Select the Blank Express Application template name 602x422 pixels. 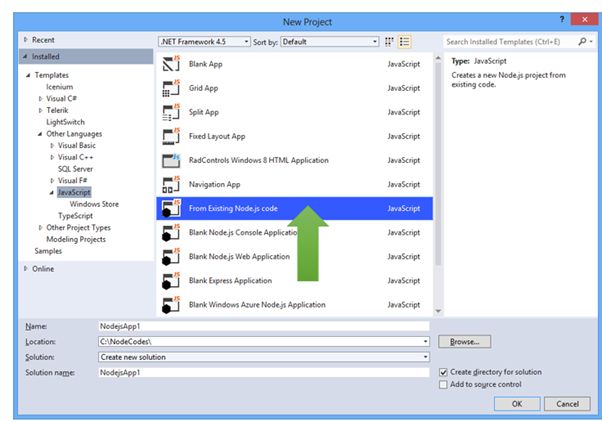tap(230, 281)
